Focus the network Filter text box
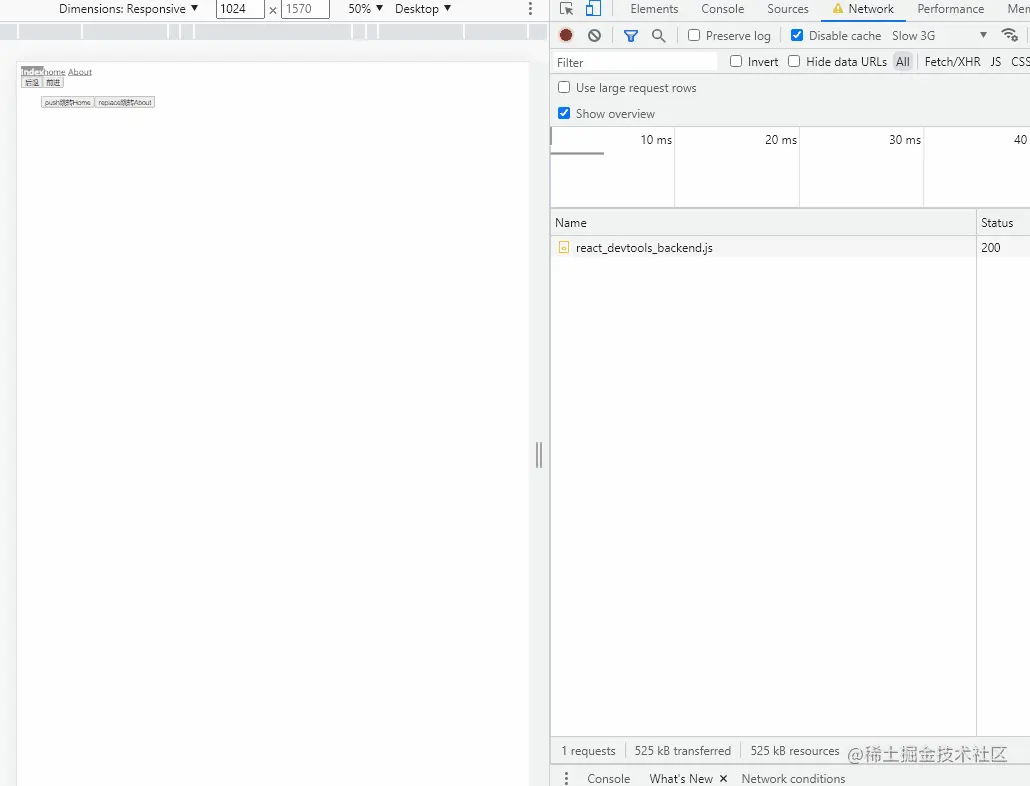Viewport: 1030px width, 786px height. pos(635,62)
